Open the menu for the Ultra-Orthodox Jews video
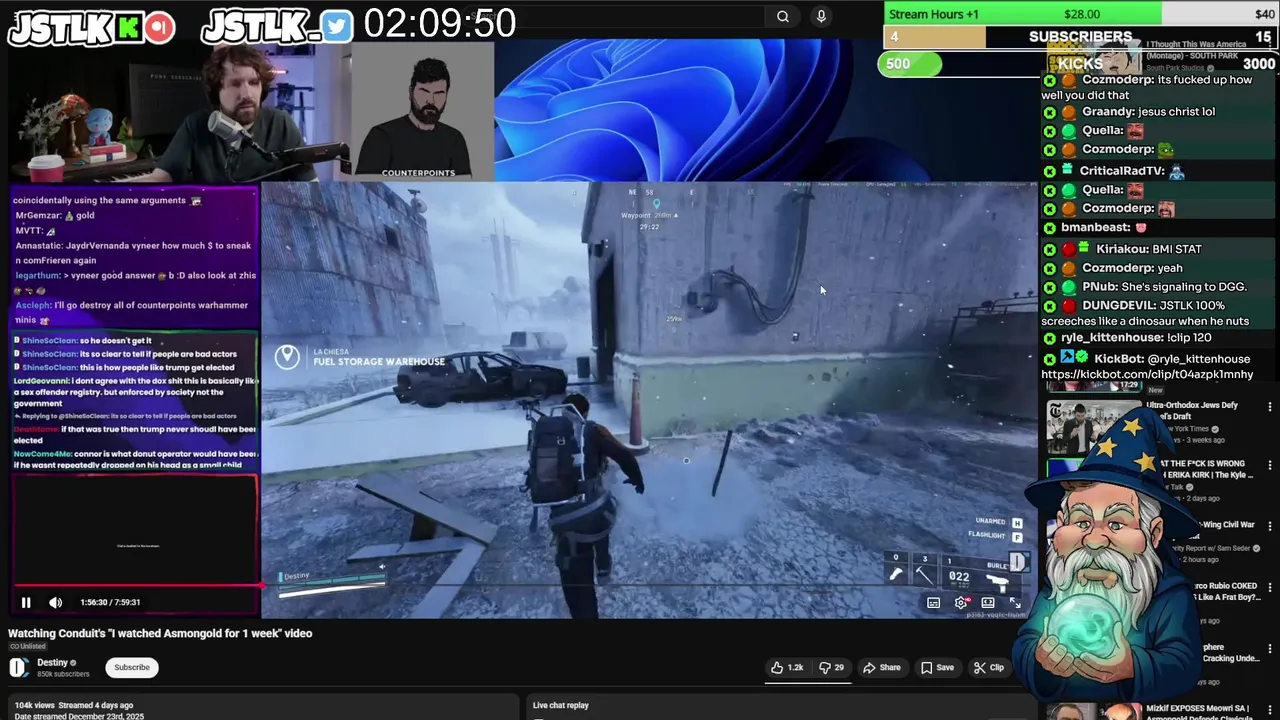This screenshot has width=1280, height=720. [x=1270, y=407]
